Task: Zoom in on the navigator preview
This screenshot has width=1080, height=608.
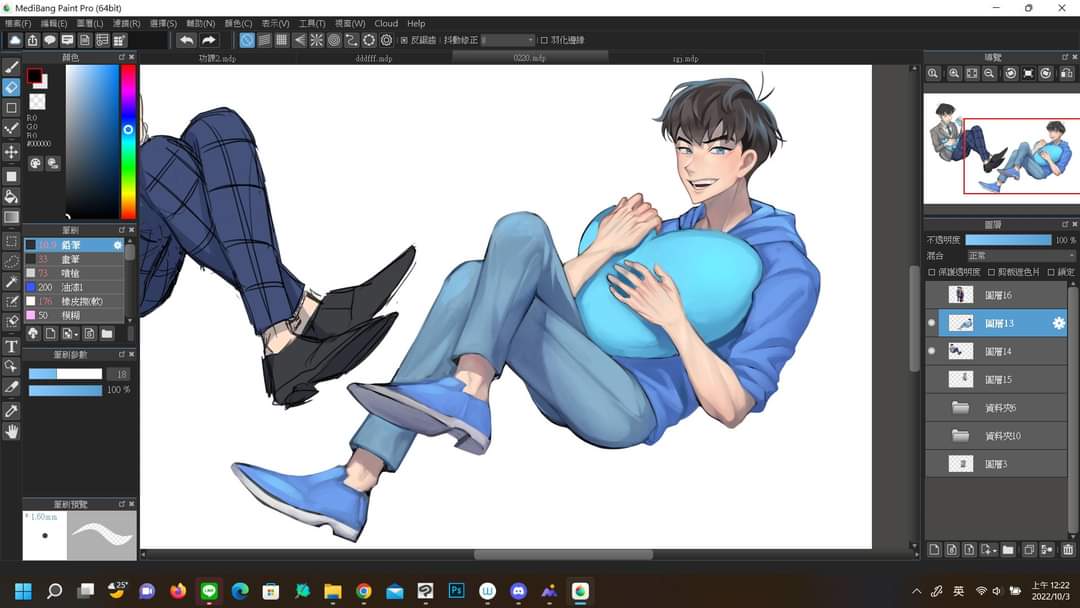Action: tap(954, 73)
